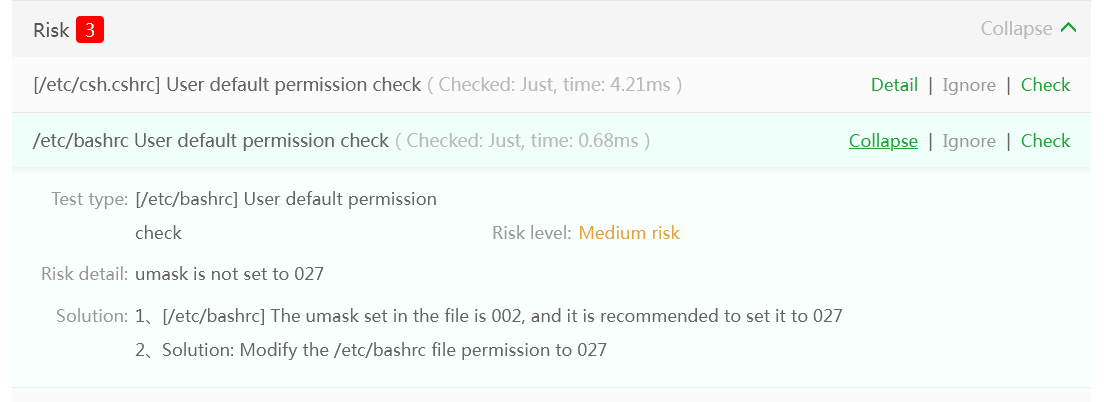Collapse the /etc/bashrc detail panel
Image resolution: width=1104 pixels, height=402 pixels.
pyautogui.click(x=883, y=141)
